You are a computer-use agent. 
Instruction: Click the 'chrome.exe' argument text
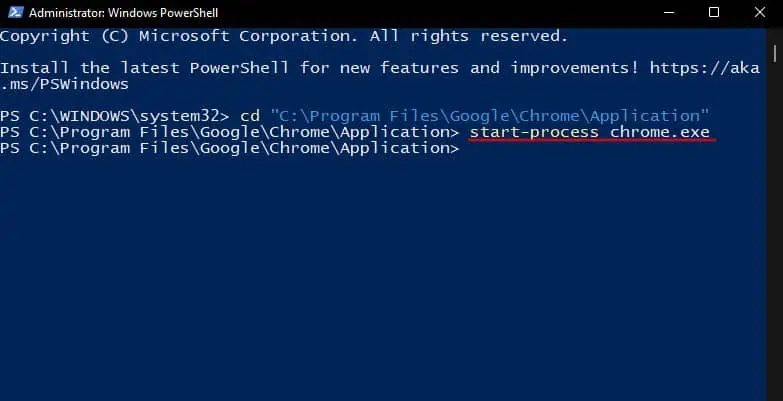663,132
